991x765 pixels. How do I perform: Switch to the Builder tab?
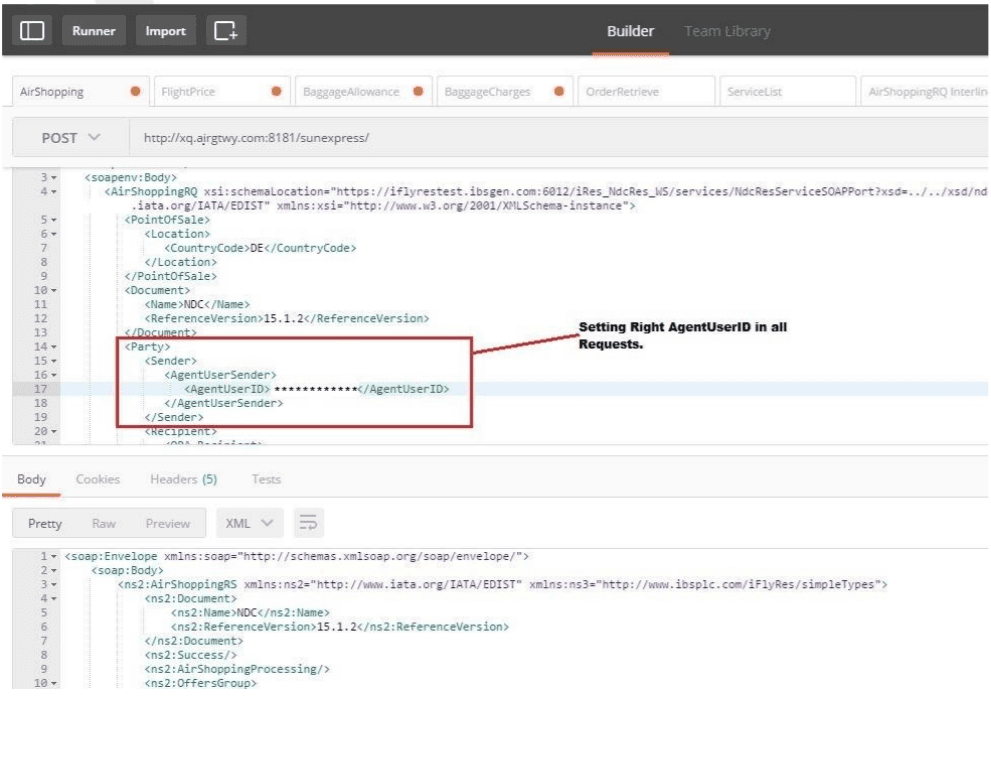630,31
